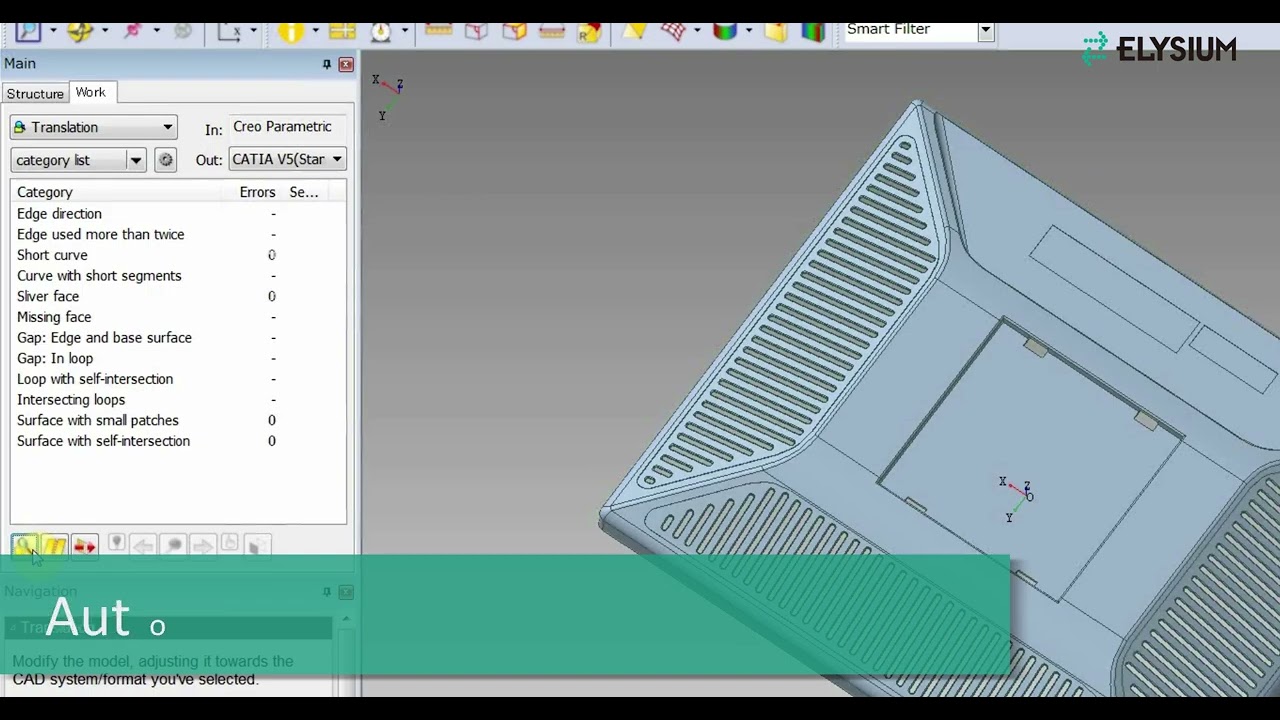The height and width of the screenshot is (720, 1280).
Task: Click the R flag toolbar icon
Action: click(x=589, y=31)
